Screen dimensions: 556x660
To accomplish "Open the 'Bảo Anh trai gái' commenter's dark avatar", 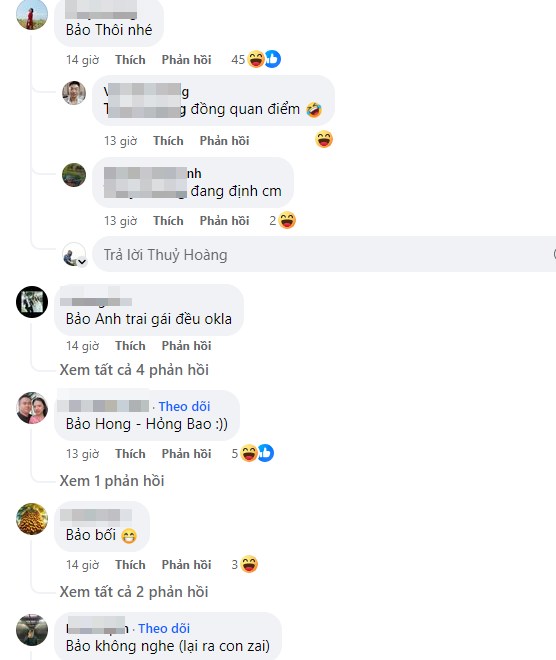I will (x=32, y=302).
